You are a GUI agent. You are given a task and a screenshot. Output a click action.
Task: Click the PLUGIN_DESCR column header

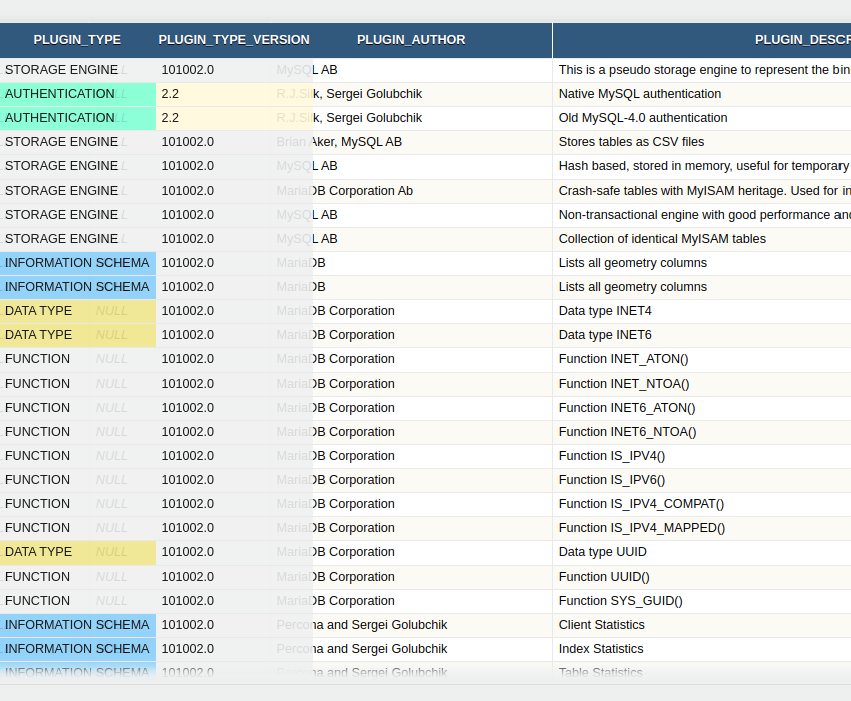[802, 40]
